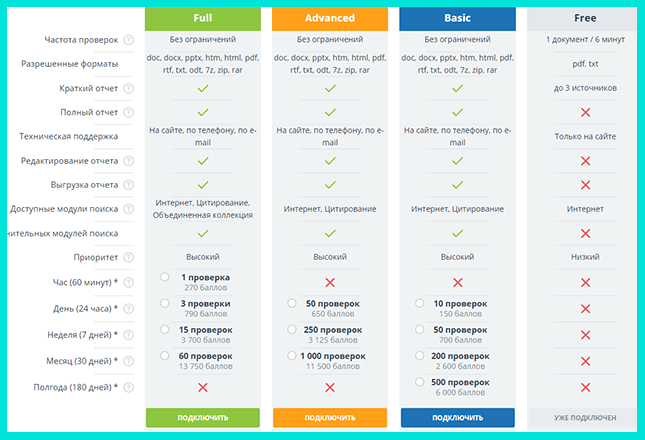Select Basic 500 проверок 6 000 баллов
Screen dimensions: 645x440
tap(419, 382)
